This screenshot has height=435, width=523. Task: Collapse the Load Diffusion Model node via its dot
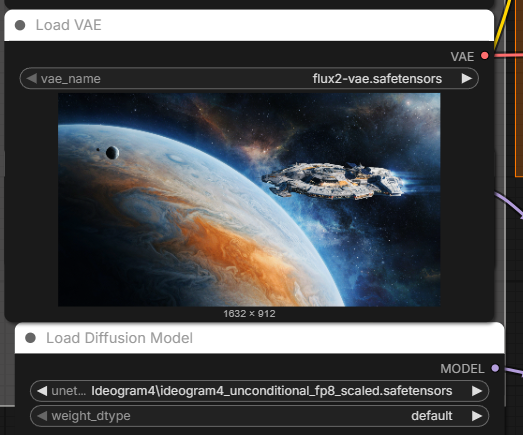[30, 338]
